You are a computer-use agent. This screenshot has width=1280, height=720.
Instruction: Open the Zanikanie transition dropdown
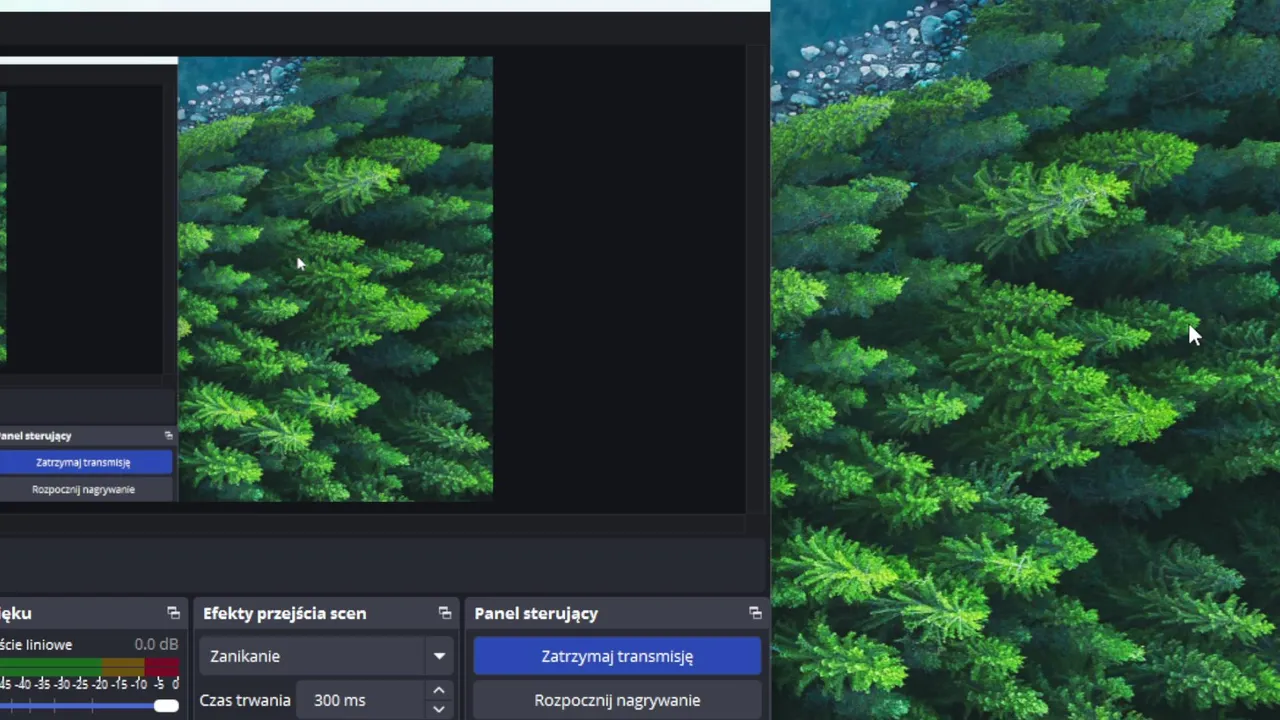pyautogui.click(x=325, y=656)
